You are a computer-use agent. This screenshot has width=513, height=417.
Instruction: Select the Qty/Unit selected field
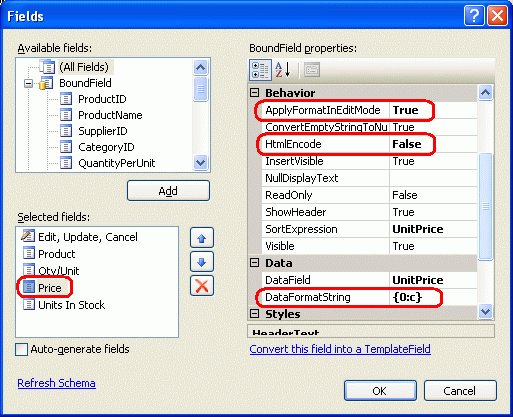pyautogui.click(x=59, y=271)
